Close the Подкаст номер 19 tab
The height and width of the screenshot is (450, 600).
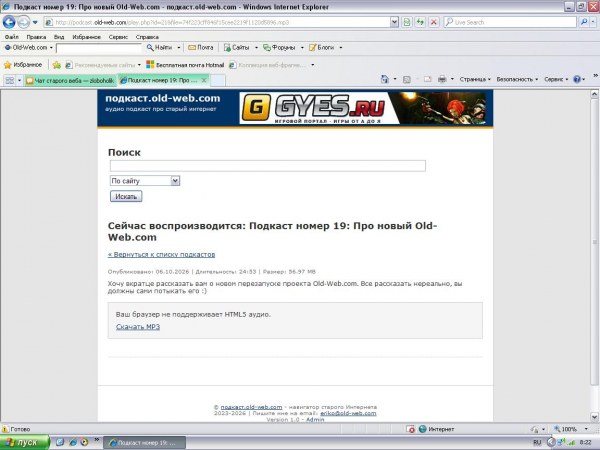[204, 80]
